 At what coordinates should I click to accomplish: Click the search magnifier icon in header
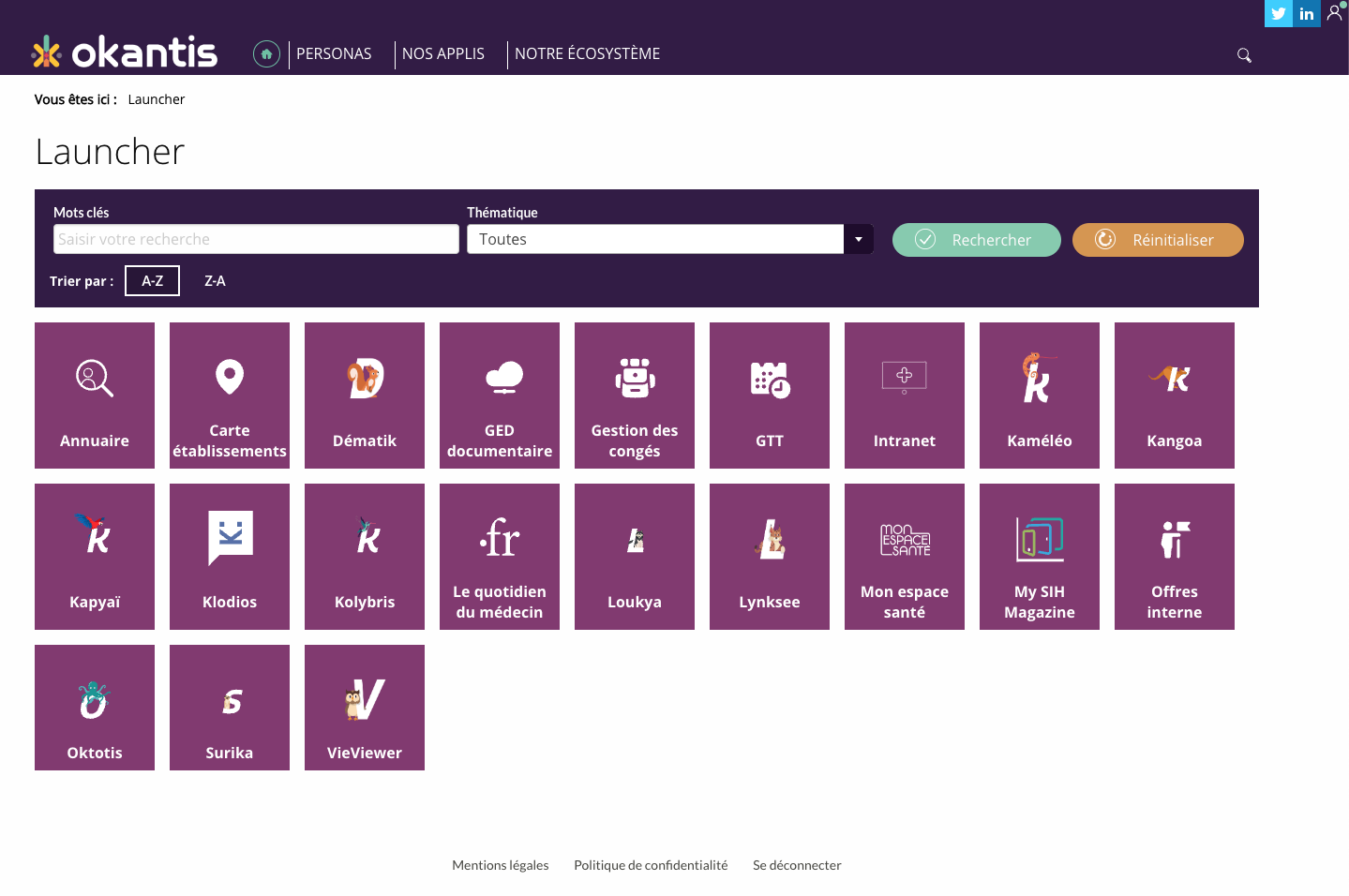point(1244,55)
